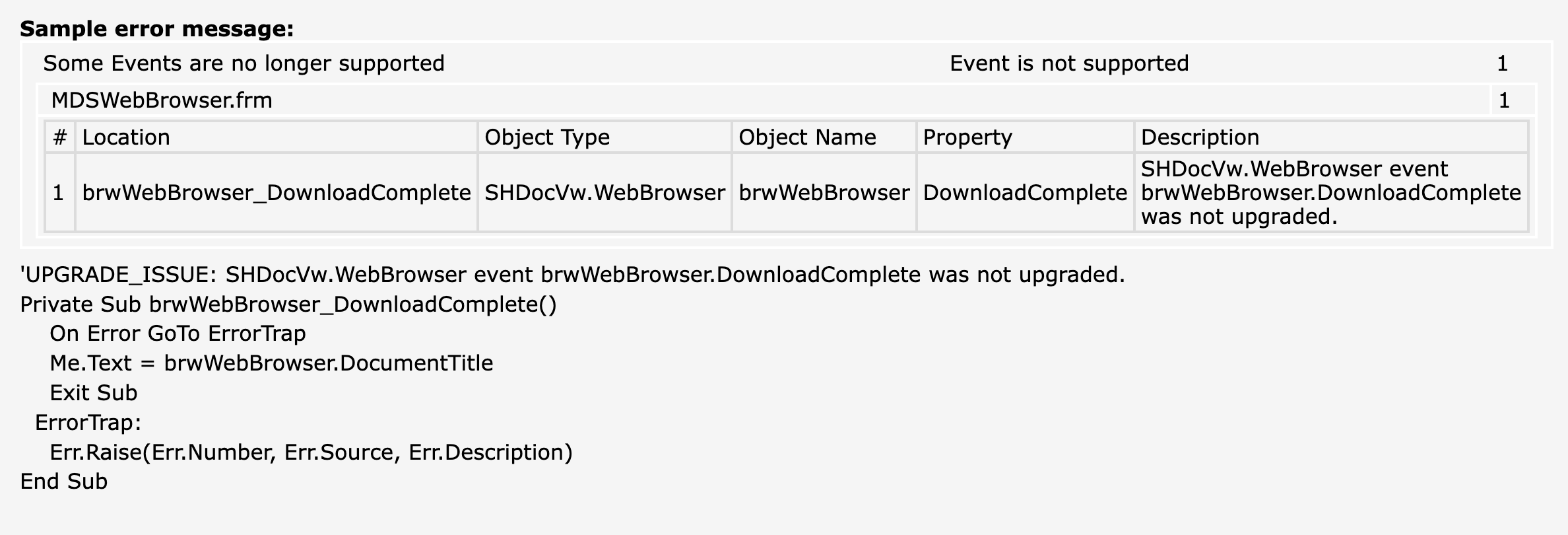This screenshot has width=1568, height=535.
Task: Click the Description column header
Action: [x=1200, y=137]
